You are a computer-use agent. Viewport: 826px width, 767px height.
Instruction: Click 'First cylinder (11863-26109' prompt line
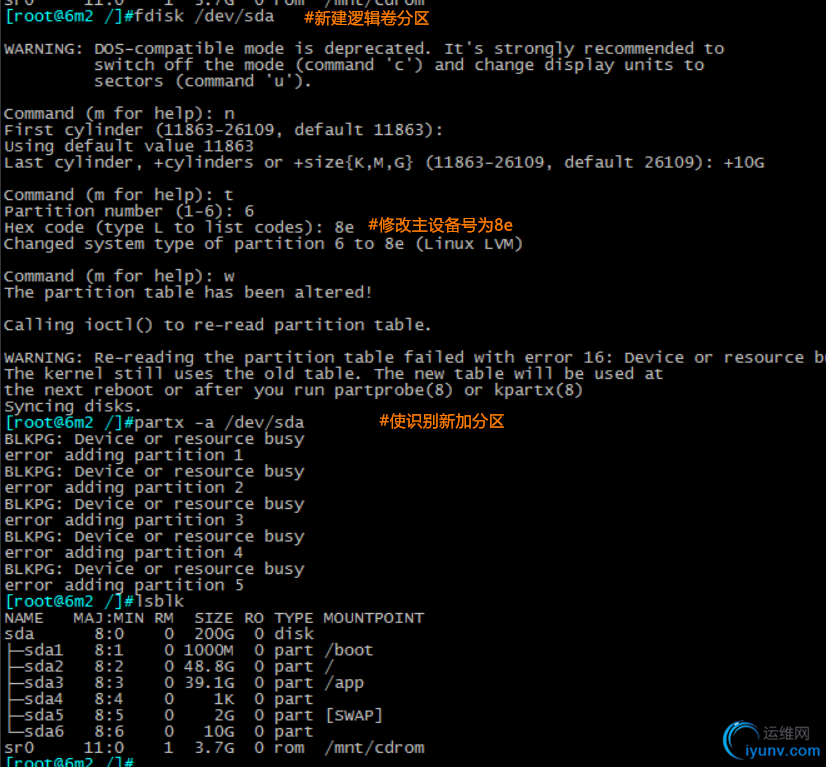[x=223, y=130]
